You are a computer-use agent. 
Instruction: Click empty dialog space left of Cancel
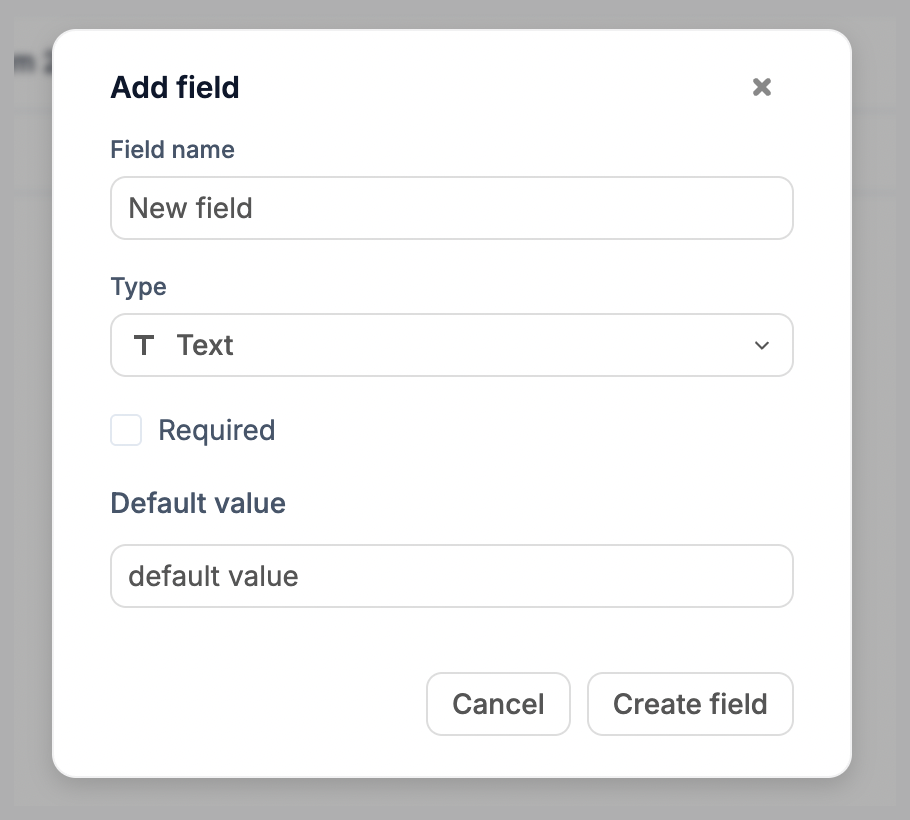pyautogui.click(x=260, y=704)
